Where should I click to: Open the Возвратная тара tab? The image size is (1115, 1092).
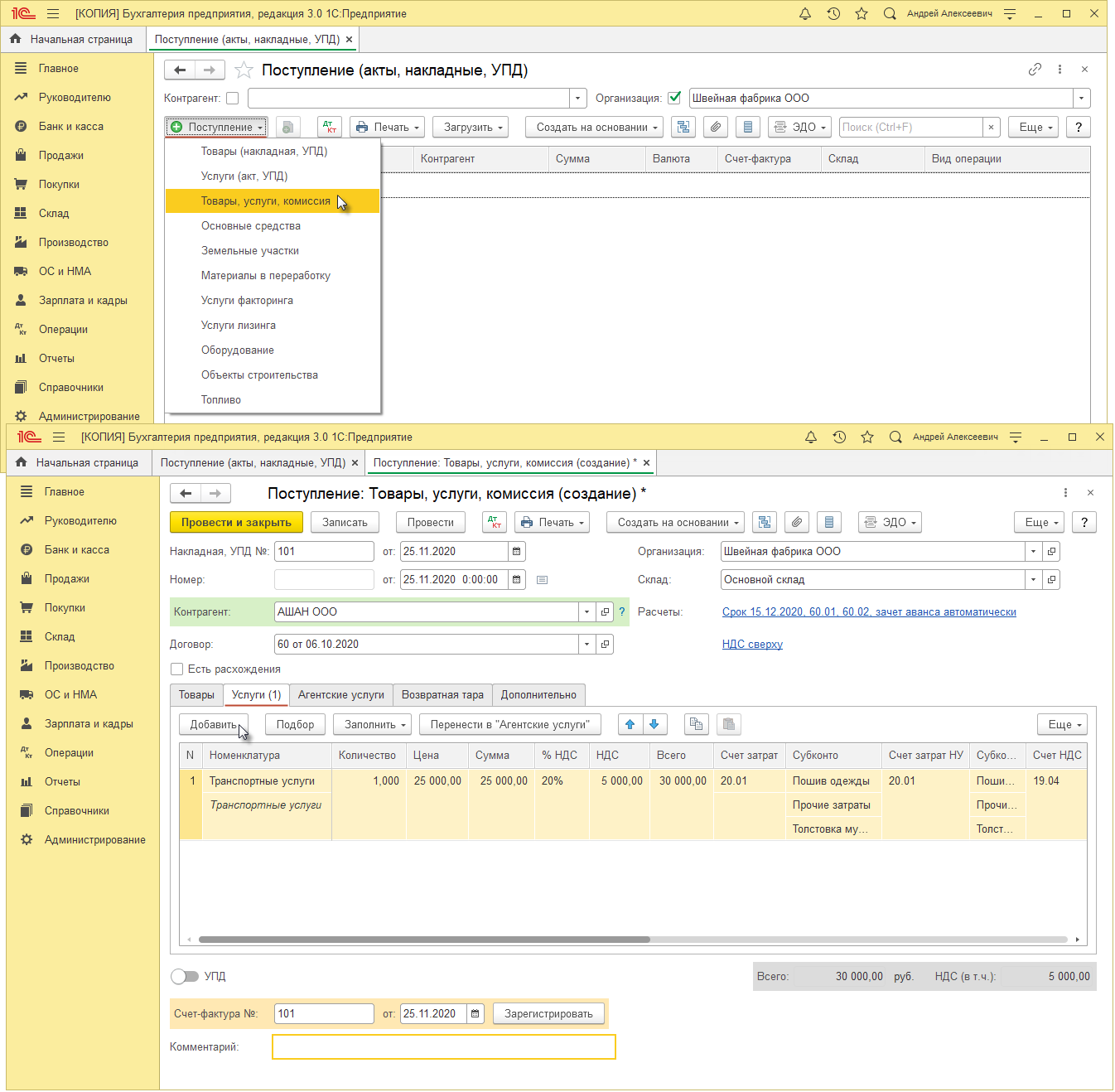point(442,694)
